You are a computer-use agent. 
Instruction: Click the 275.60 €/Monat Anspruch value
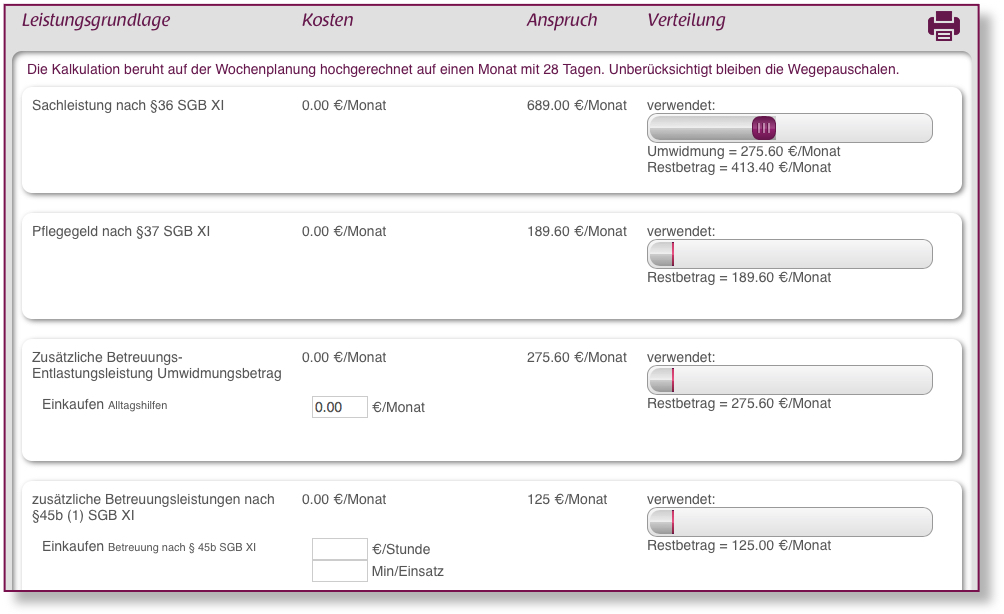coord(577,358)
